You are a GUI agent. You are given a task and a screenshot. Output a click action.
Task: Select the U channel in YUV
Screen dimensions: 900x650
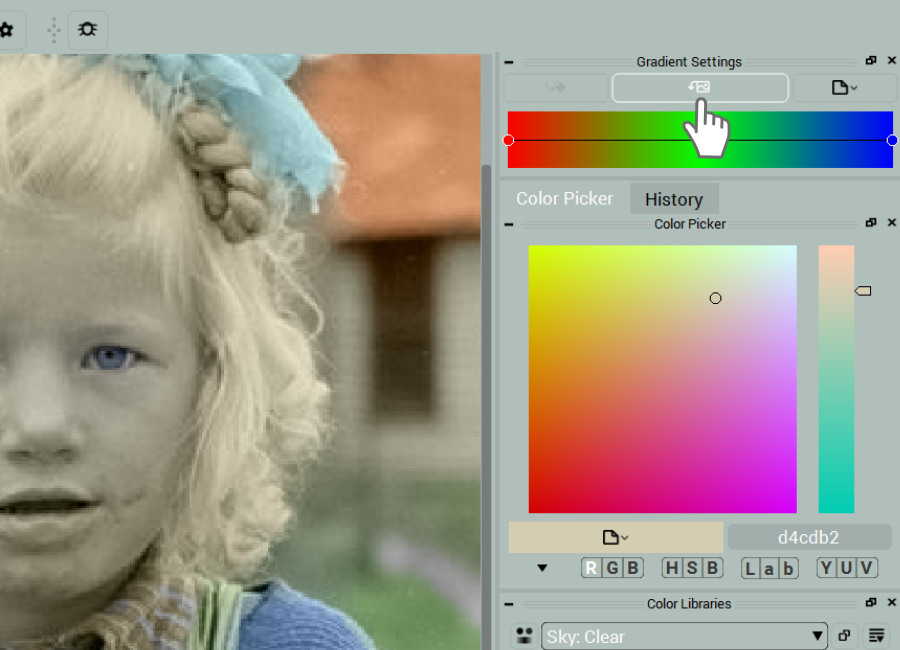click(847, 568)
